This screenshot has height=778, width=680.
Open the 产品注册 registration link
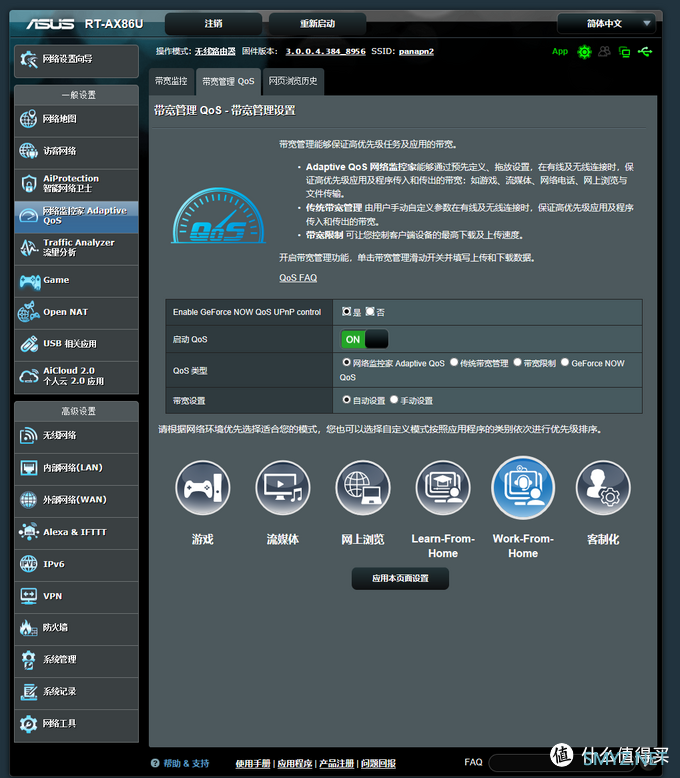337,763
